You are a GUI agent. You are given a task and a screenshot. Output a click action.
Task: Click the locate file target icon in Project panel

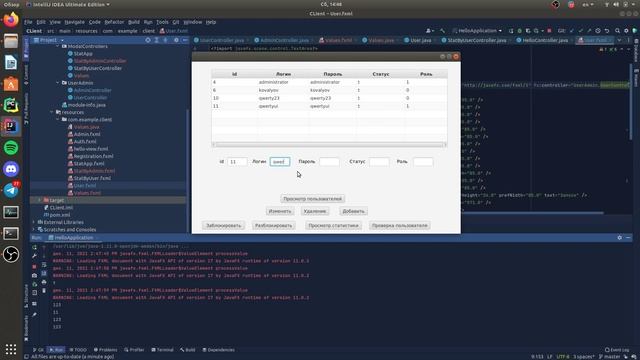tap(148, 40)
